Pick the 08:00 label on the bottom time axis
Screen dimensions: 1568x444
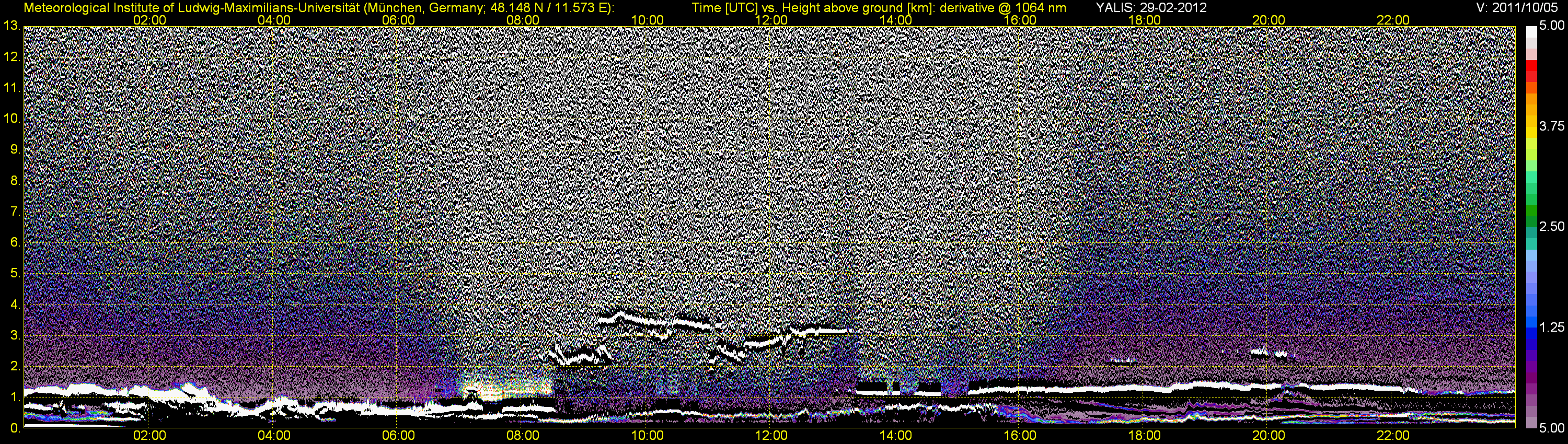coord(523,436)
